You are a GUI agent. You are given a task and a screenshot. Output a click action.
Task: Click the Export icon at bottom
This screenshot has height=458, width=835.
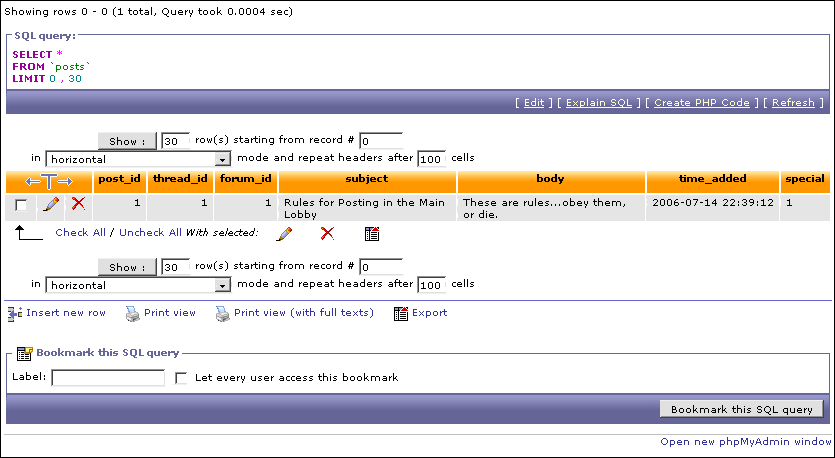401,314
